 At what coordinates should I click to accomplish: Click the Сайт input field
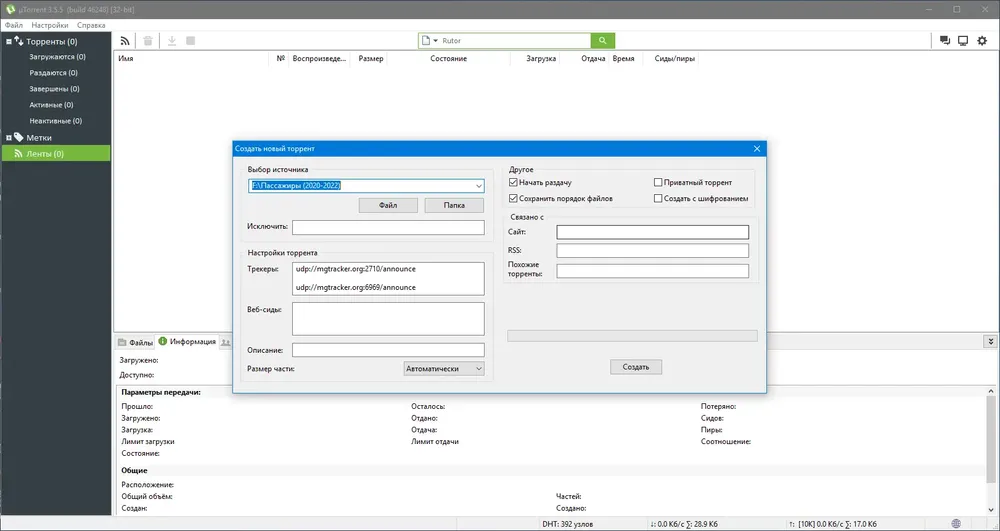(x=652, y=233)
